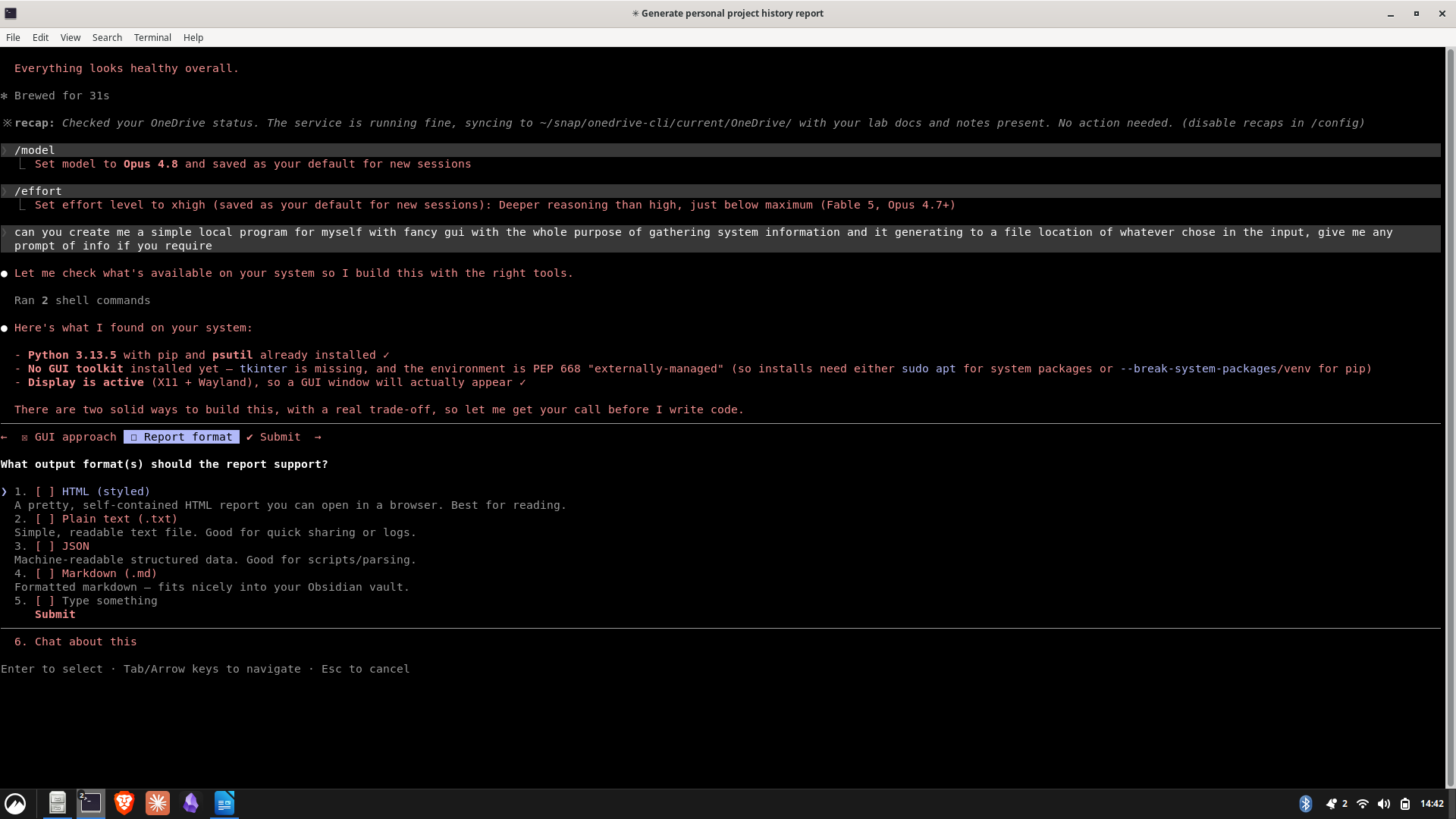Click the Bluetooth tray icon

coord(1305,803)
